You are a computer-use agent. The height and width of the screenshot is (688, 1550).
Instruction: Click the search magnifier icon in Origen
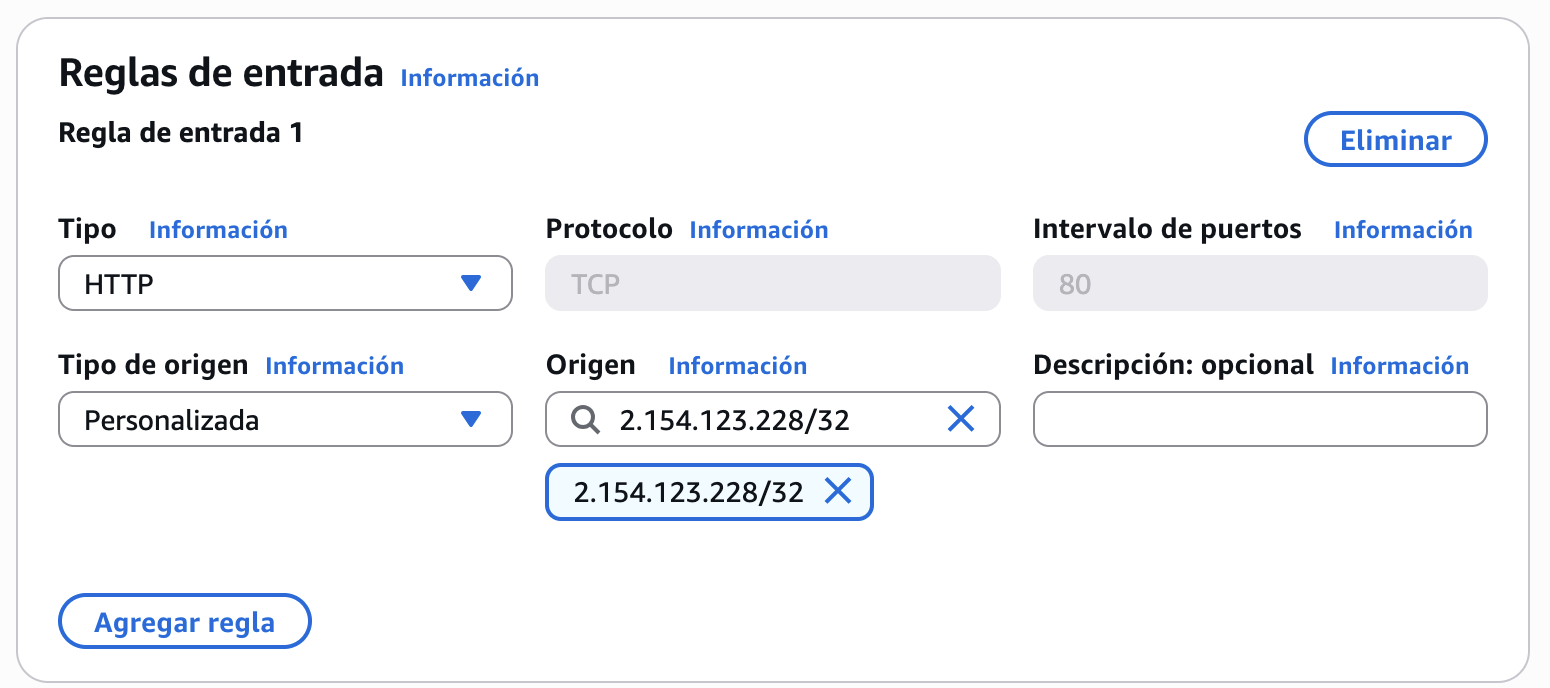pos(584,420)
